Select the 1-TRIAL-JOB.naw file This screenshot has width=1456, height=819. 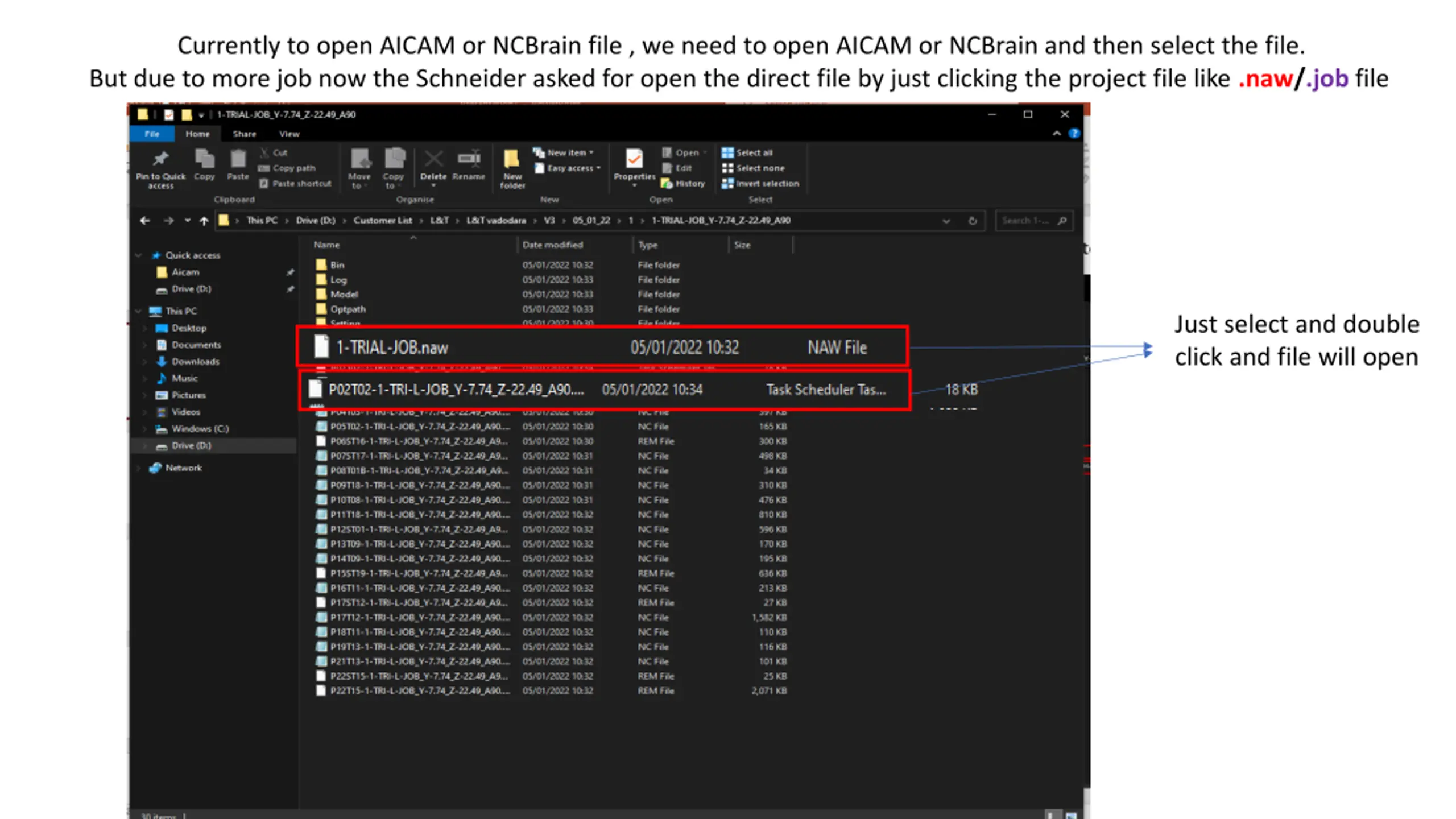(602, 347)
